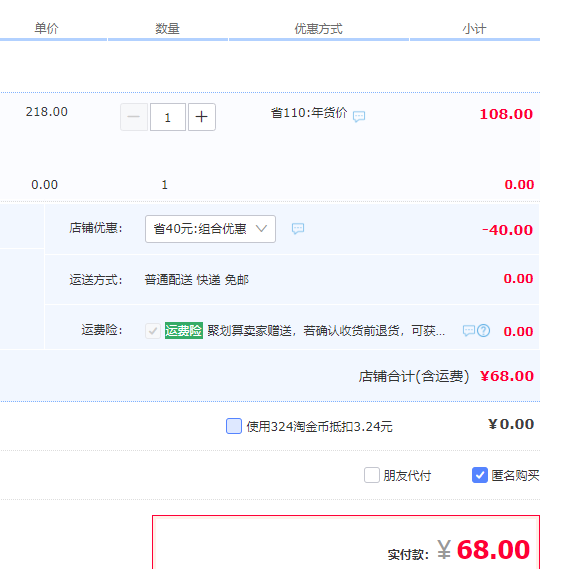
Task: Open the question mark help icon for 运费险
Action: [483, 331]
